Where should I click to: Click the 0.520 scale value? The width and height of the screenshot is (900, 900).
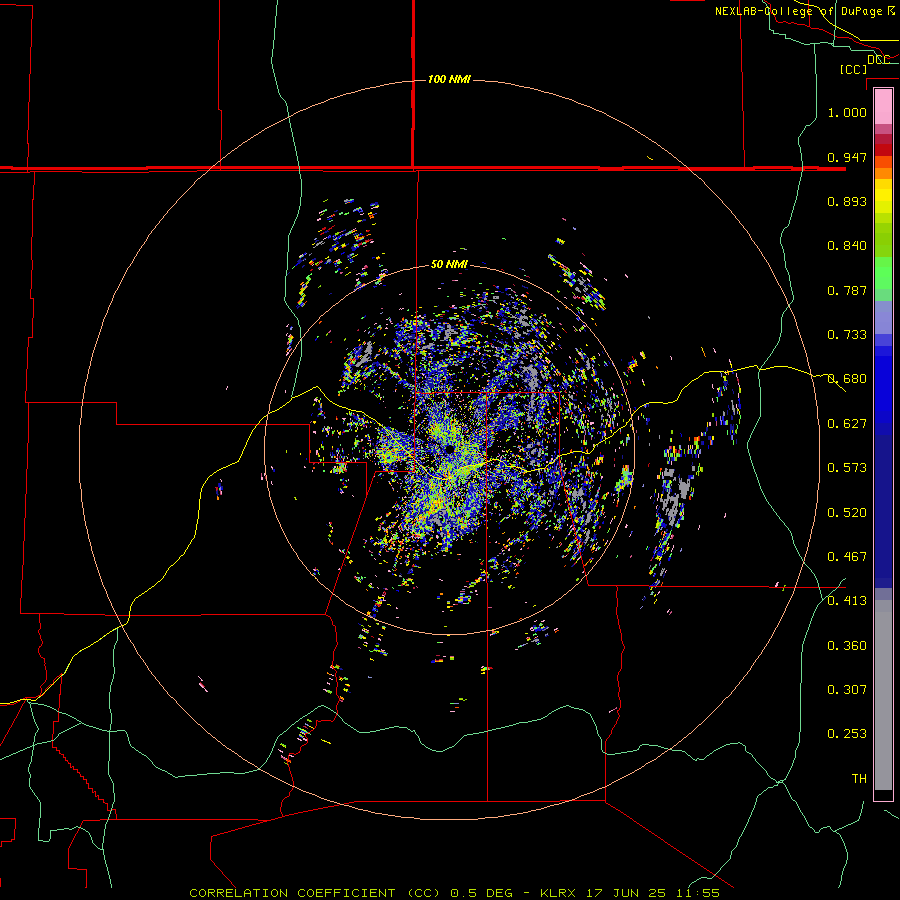[847, 513]
